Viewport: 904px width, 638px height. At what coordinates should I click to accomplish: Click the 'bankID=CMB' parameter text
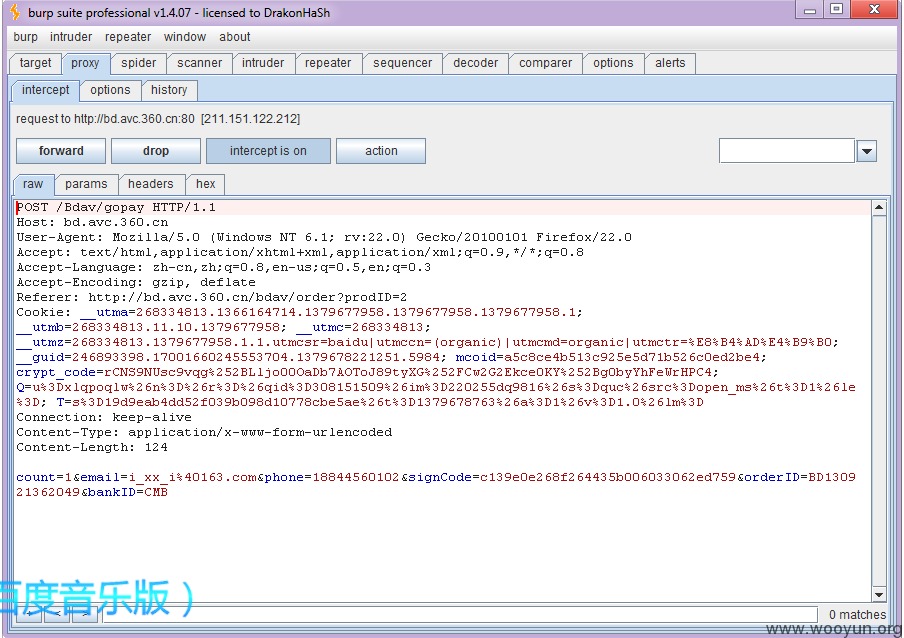(127, 492)
